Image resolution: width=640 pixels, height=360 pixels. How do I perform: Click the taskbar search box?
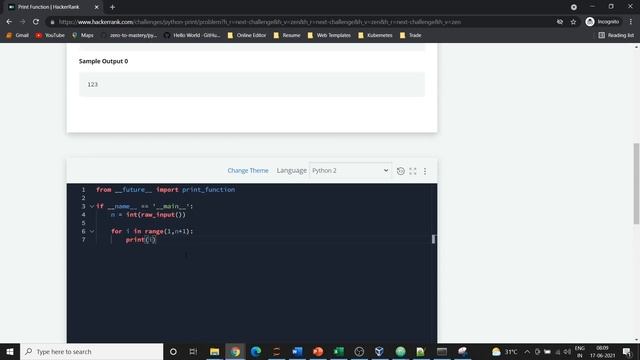point(91,351)
